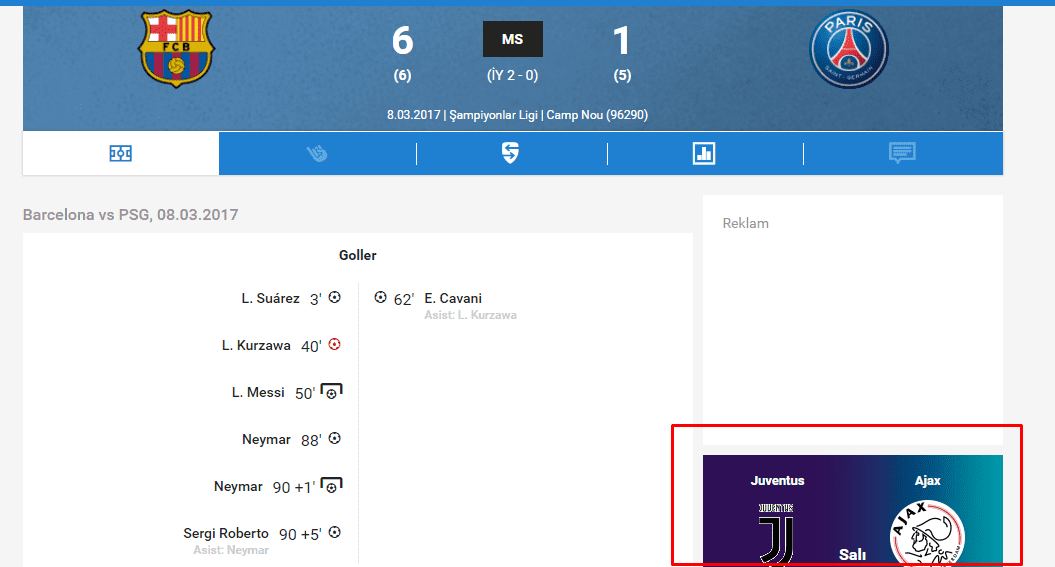Click 'Asist: Neymar' text
The height and width of the screenshot is (567, 1055).
231,550
